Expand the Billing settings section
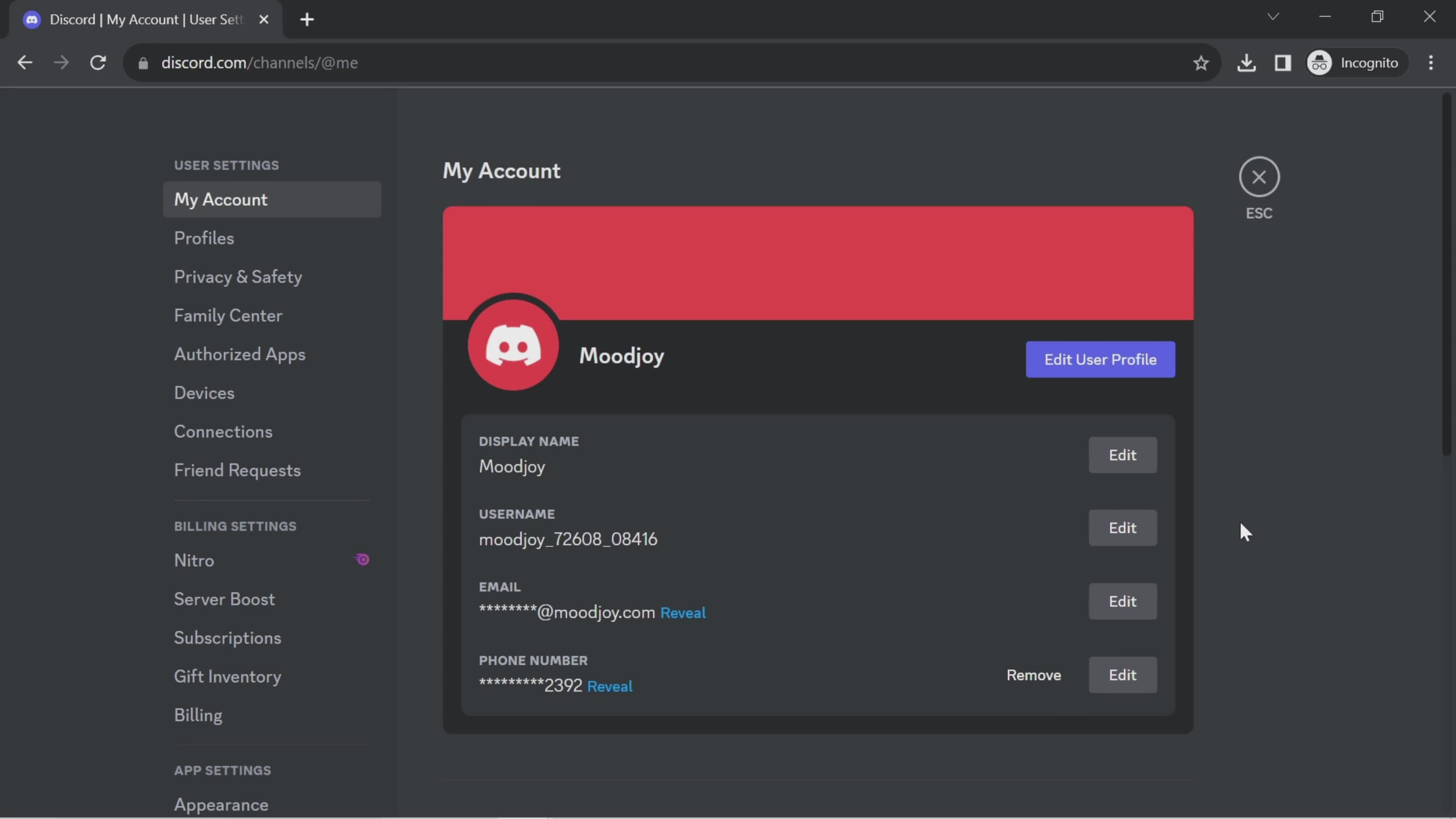The image size is (1456, 819). pyautogui.click(x=234, y=525)
